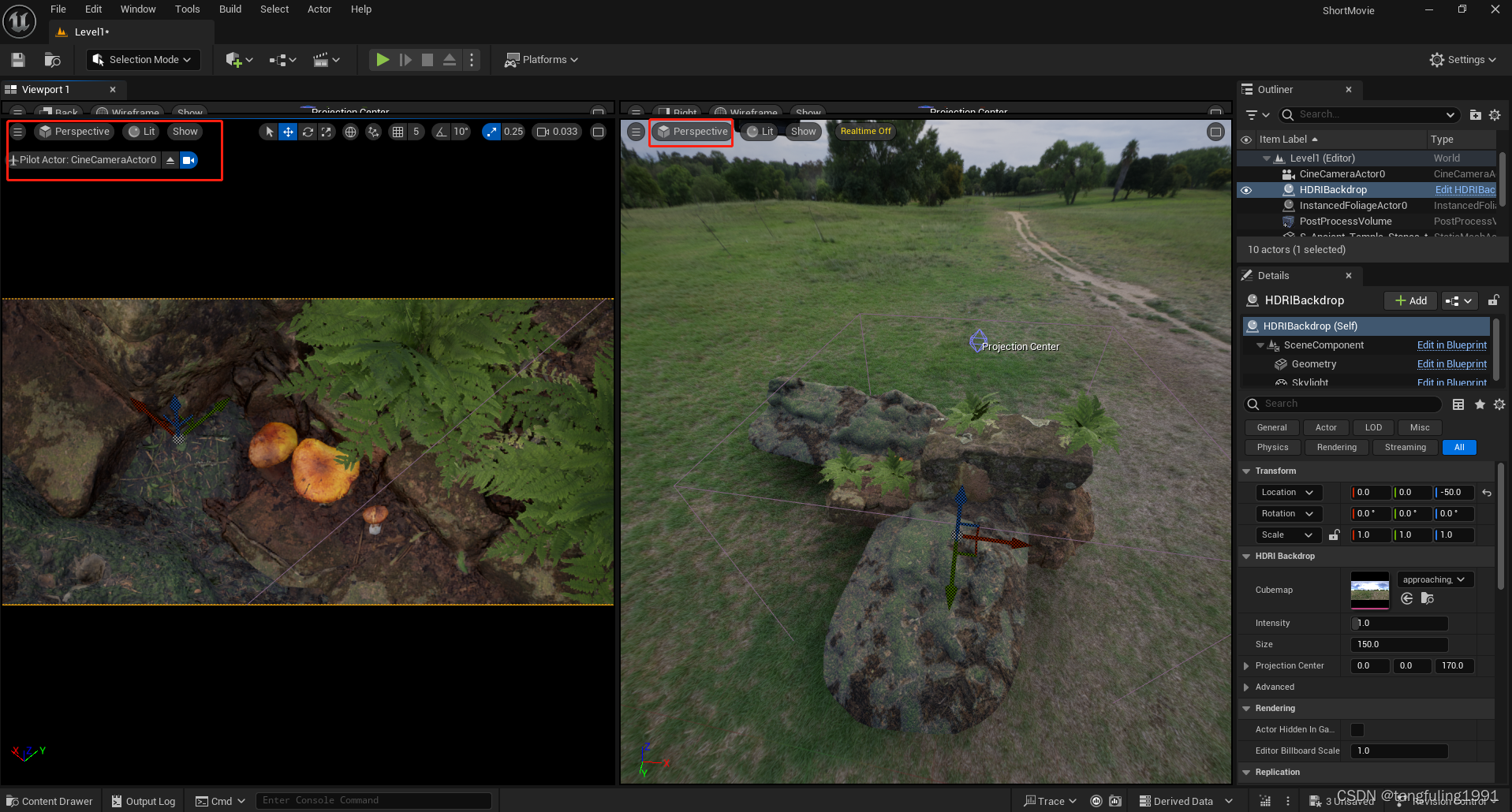Open the browse content folder icon in the toolbar

pyautogui.click(x=53, y=60)
